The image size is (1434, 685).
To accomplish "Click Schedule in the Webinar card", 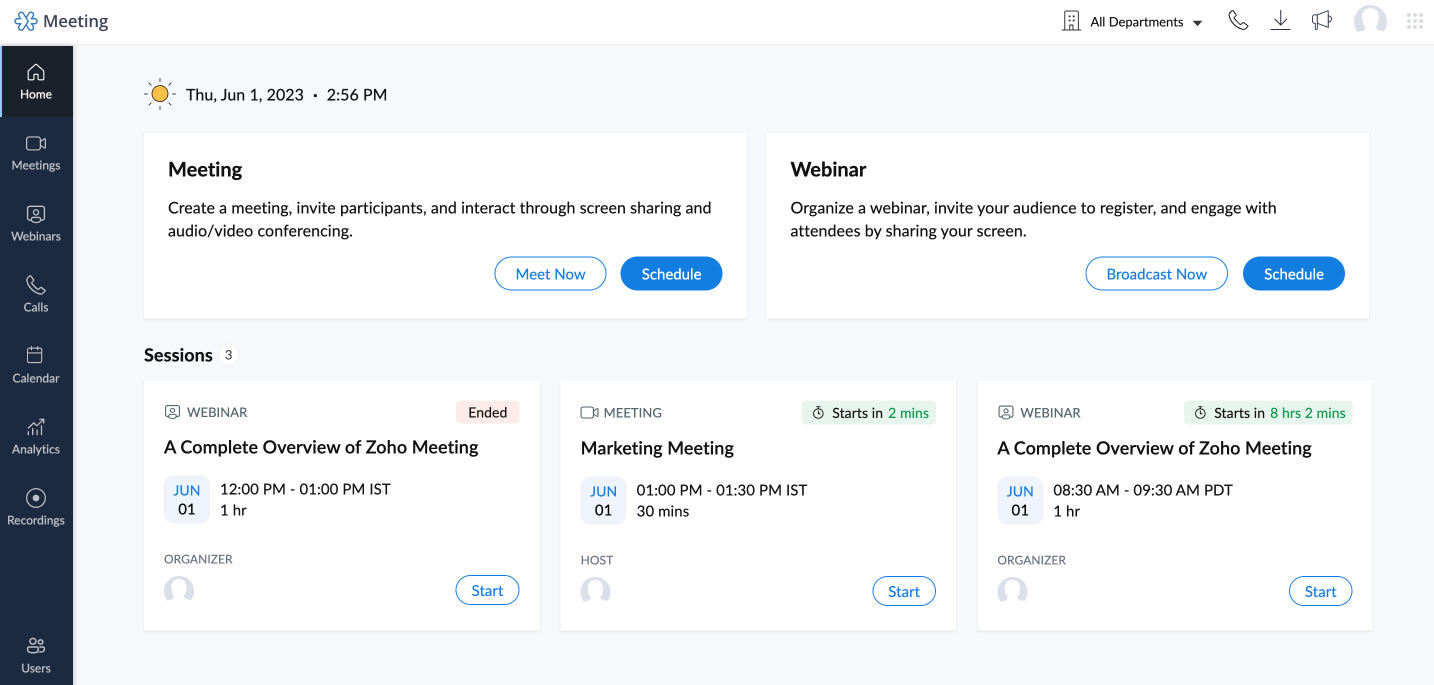I will 1293,274.
